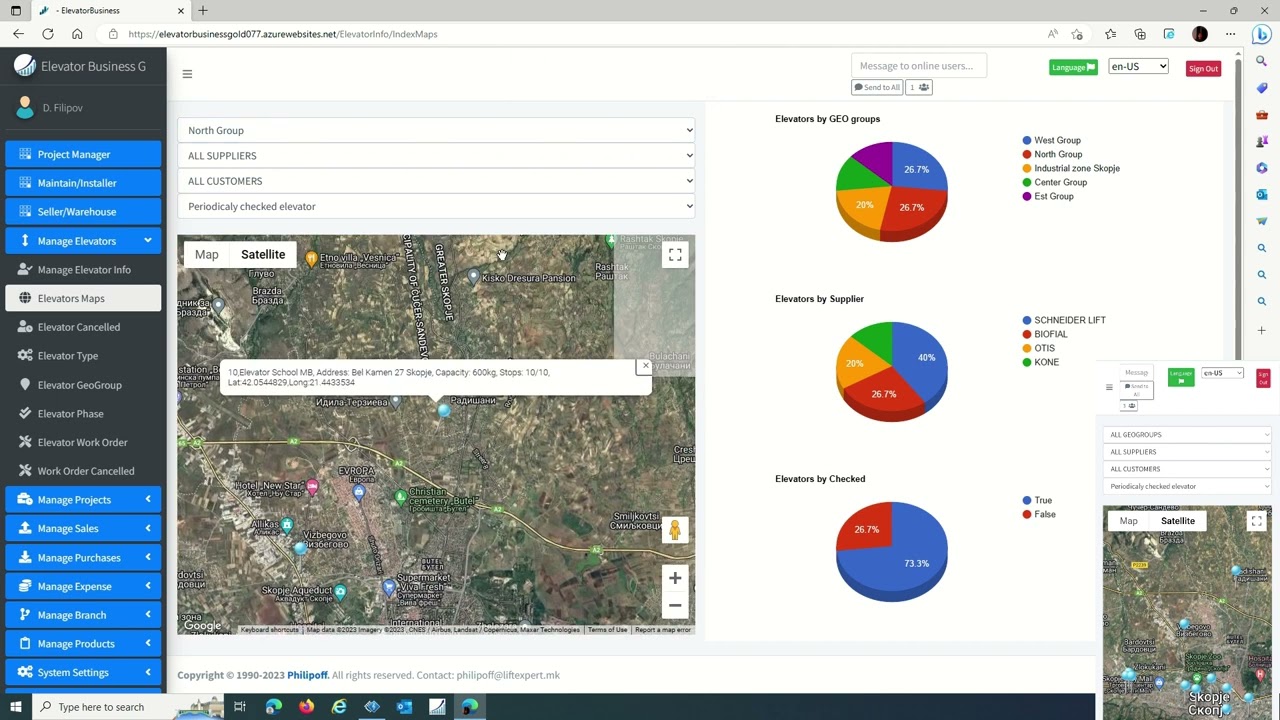This screenshot has width=1280, height=720.
Task: Expand the Manage Expense menu
Action: click(83, 586)
